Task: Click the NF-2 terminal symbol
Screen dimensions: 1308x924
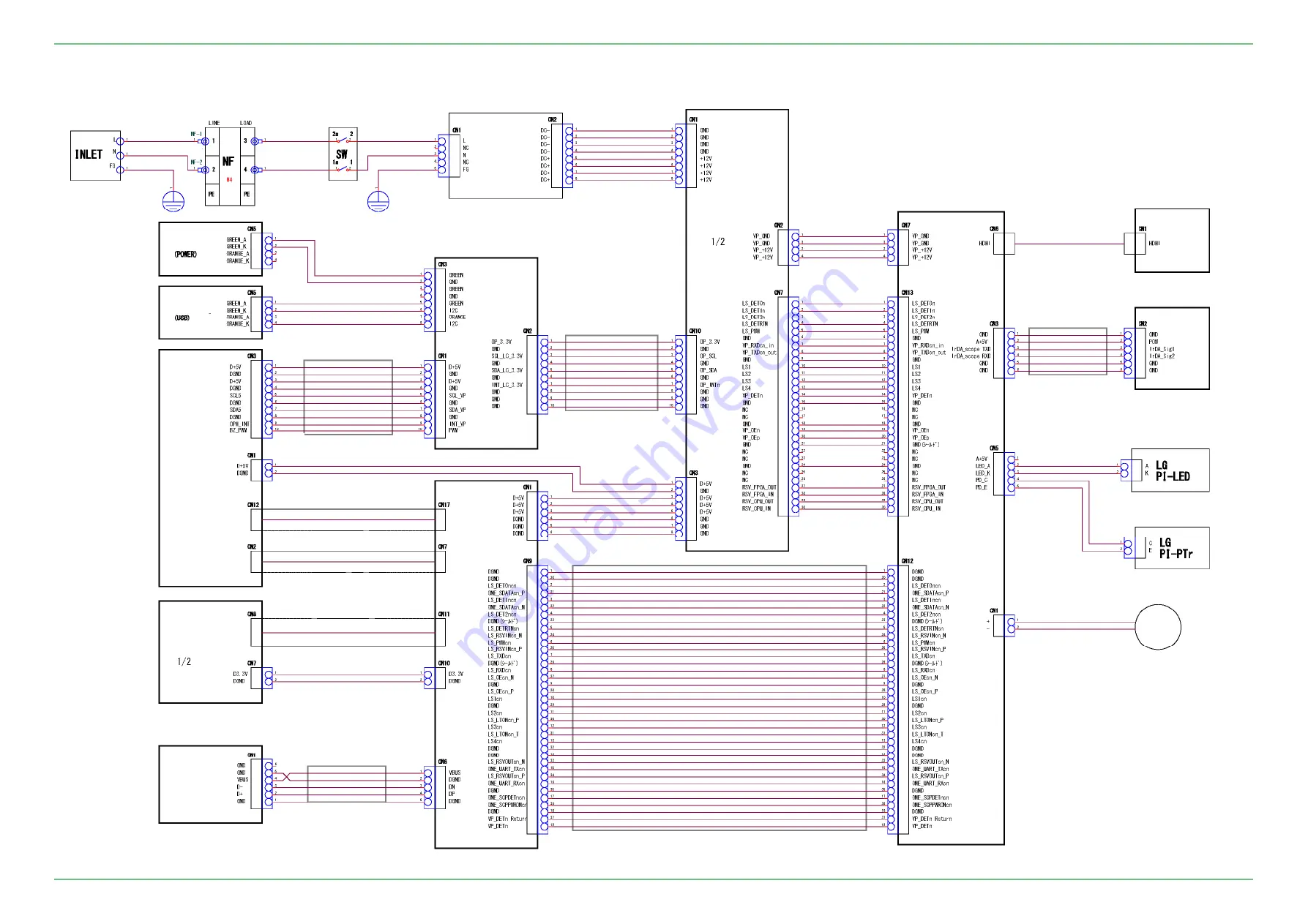Action: [204, 169]
